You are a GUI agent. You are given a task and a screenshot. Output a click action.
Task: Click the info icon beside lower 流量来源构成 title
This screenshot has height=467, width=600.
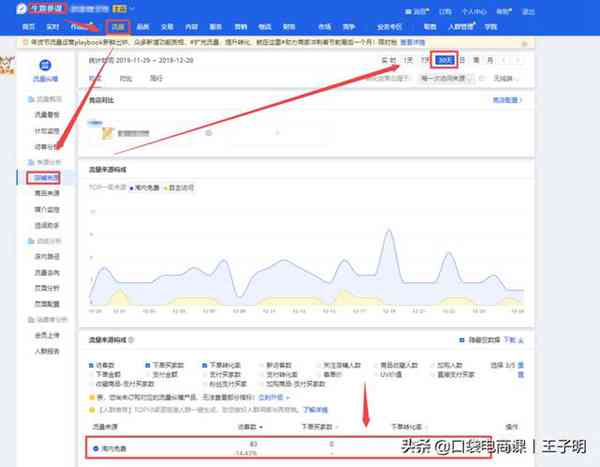131,340
